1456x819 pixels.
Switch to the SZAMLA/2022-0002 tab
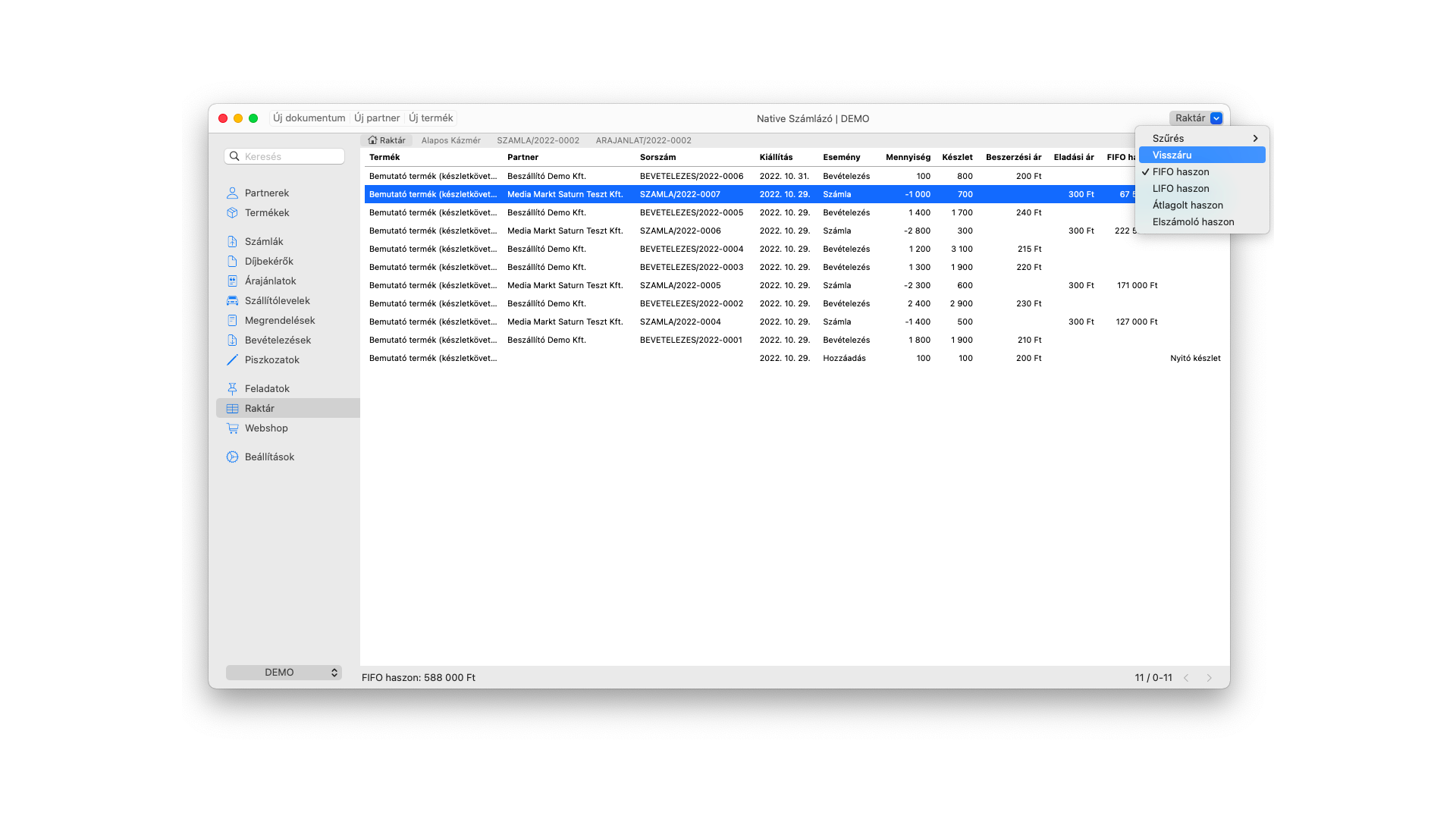click(538, 141)
